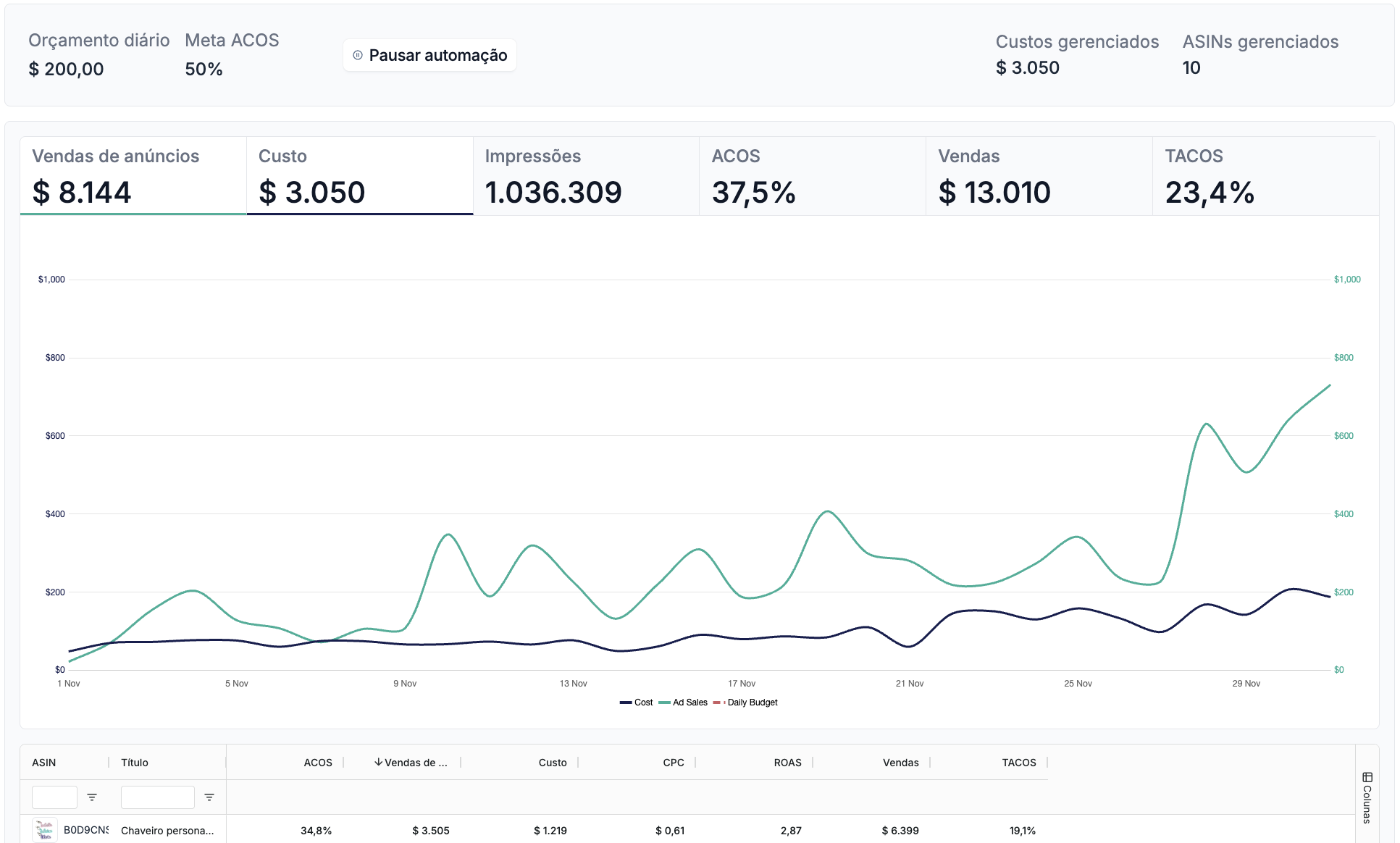Screen dimensions: 1400x843
Task: Click the 2,87 ROAS cell
Action: click(x=791, y=831)
